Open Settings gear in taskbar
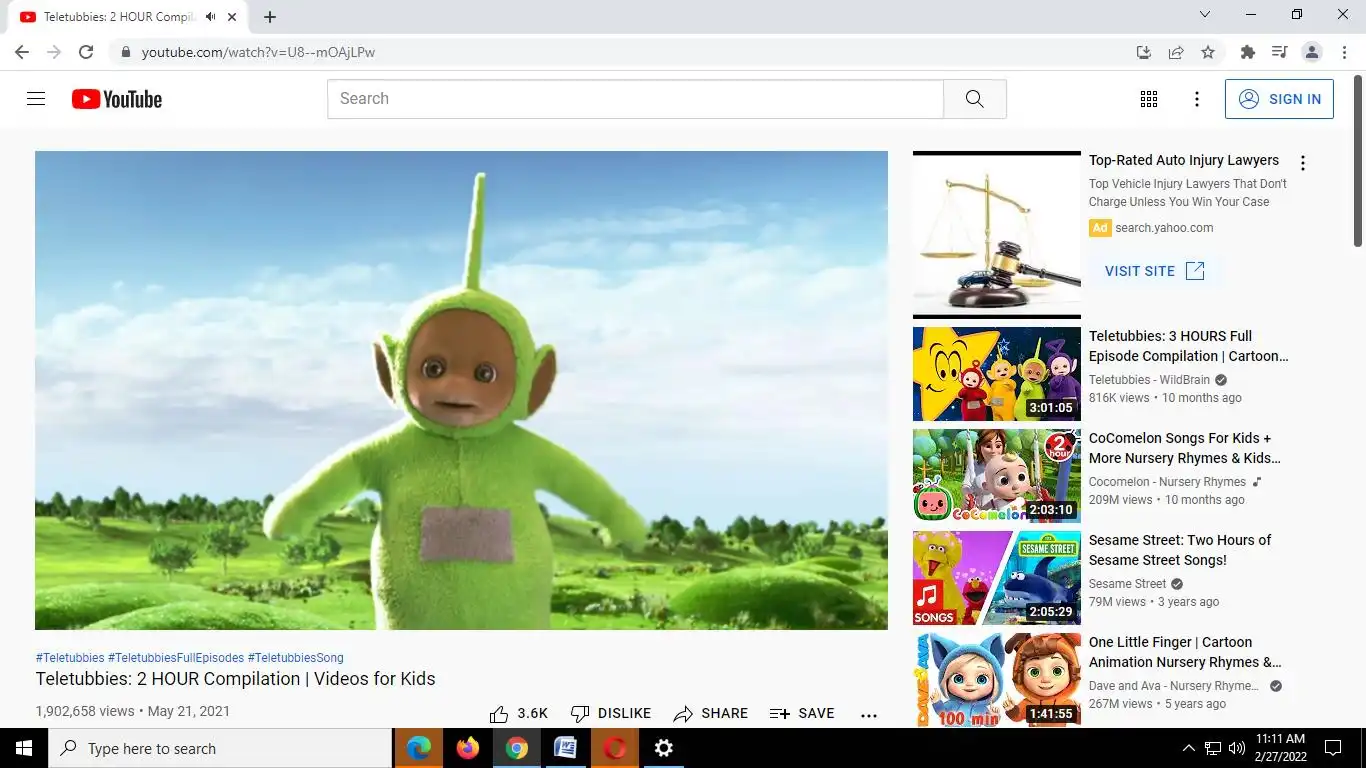Screen dimensions: 1366x768 (664, 748)
